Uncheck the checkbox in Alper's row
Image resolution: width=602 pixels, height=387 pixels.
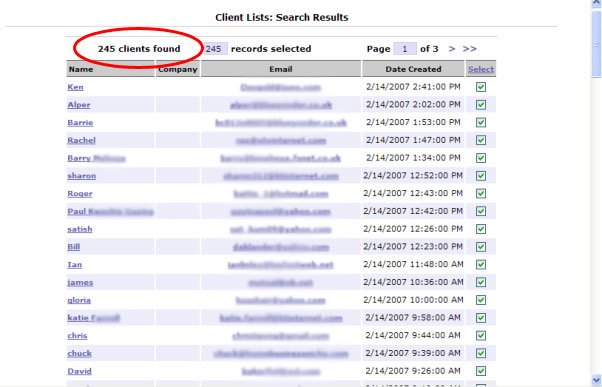(481, 104)
